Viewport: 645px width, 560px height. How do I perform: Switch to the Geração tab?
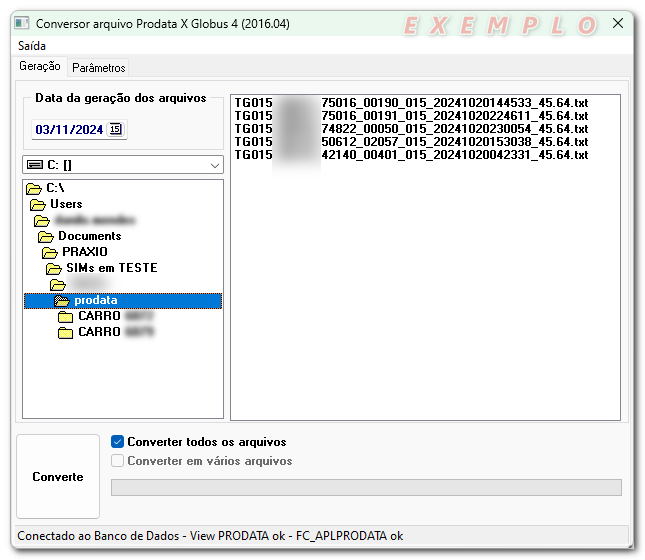[40, 66]
